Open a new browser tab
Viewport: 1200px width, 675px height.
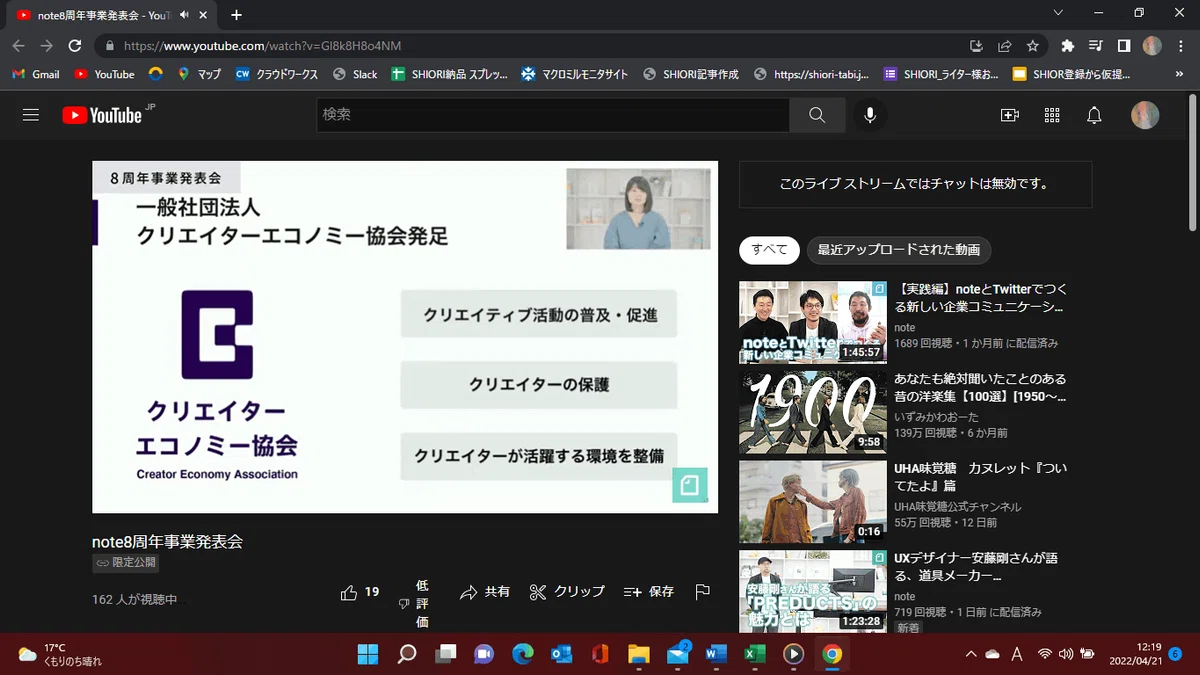[x=236, y=15]
